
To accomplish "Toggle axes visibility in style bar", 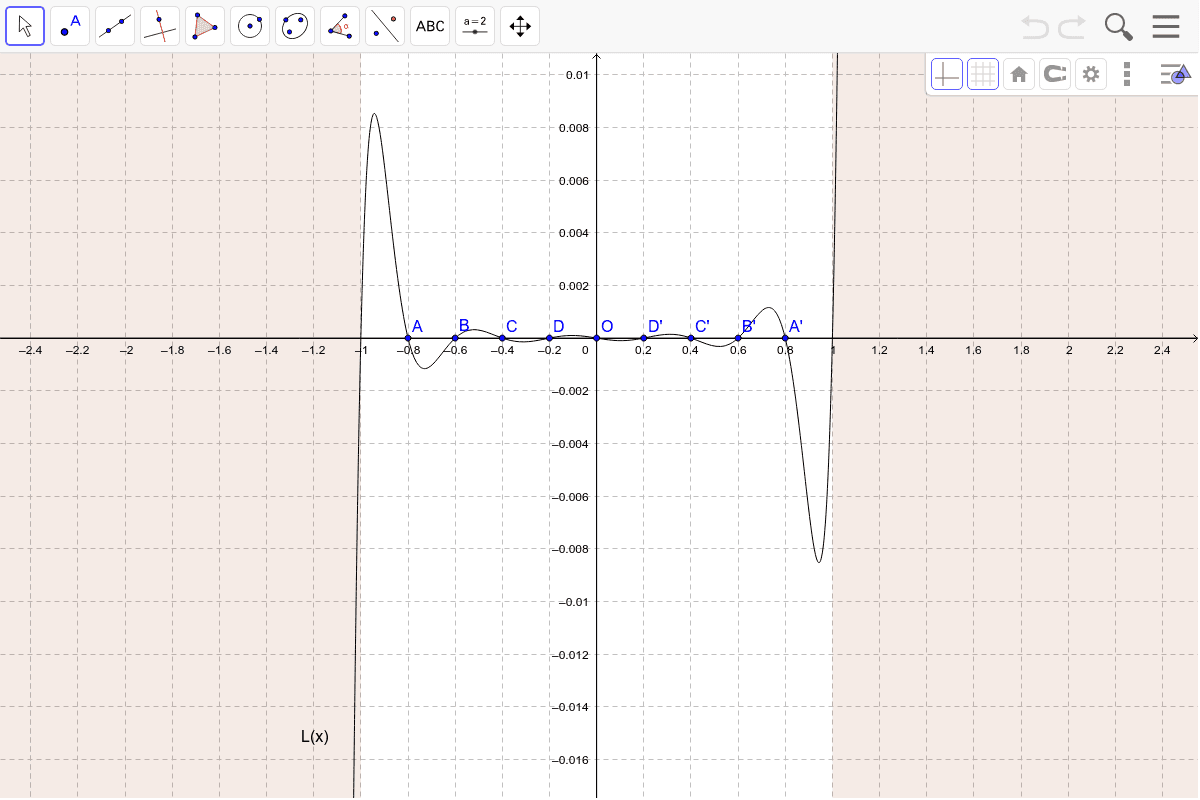I will (947, 74).
